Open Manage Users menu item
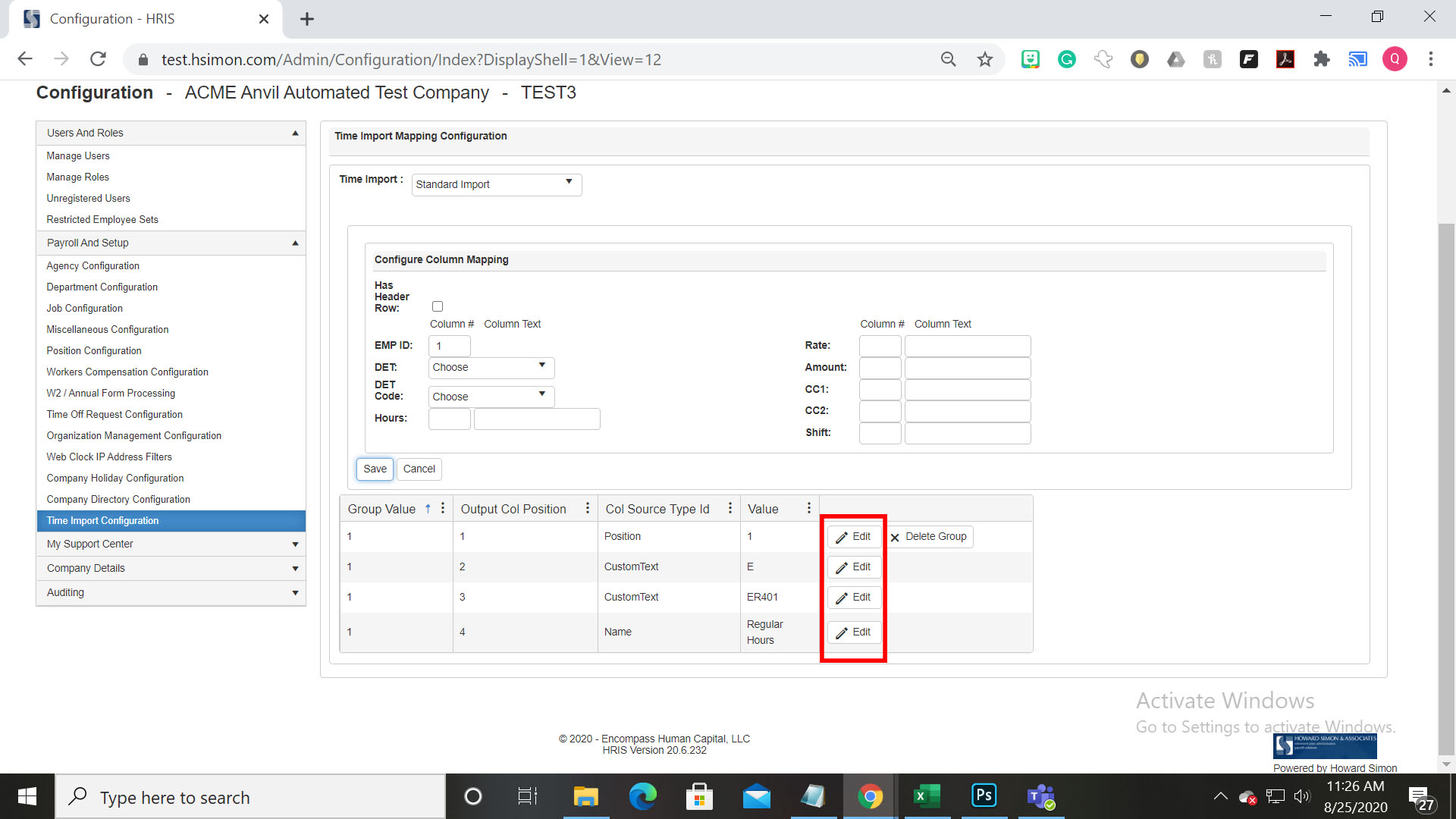Viewport: 1456px width, 819px height. click(78, 155)
